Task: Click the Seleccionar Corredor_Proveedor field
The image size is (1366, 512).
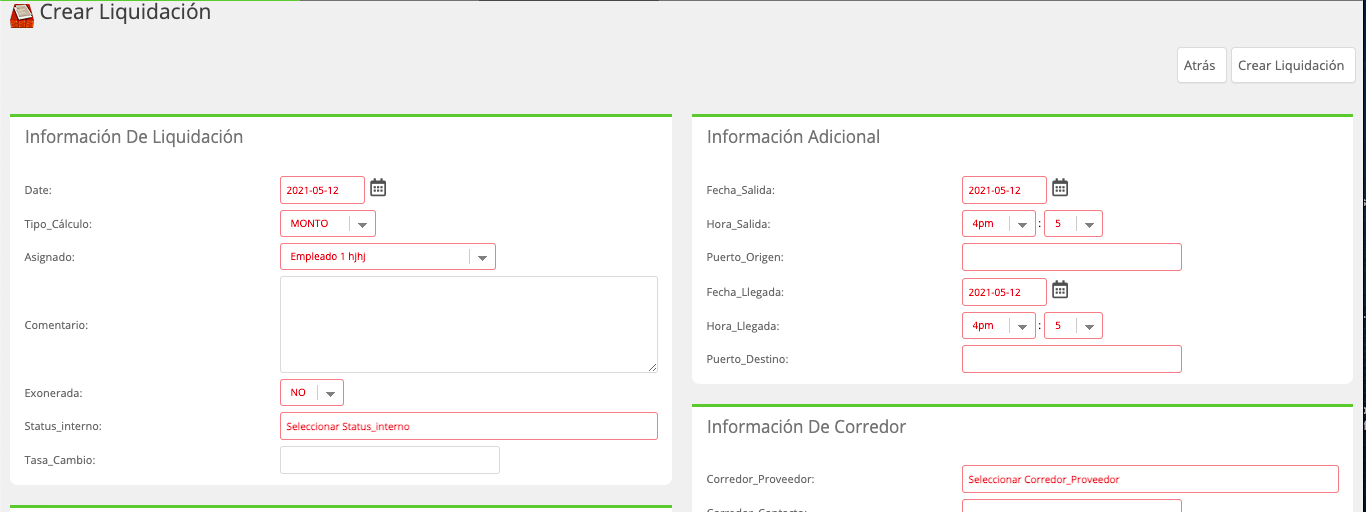Action: pos(1150,479)
